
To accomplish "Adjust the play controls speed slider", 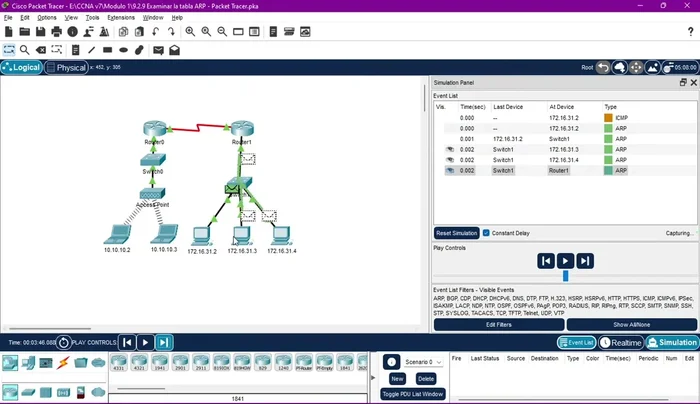I will [x=565, y=276].
